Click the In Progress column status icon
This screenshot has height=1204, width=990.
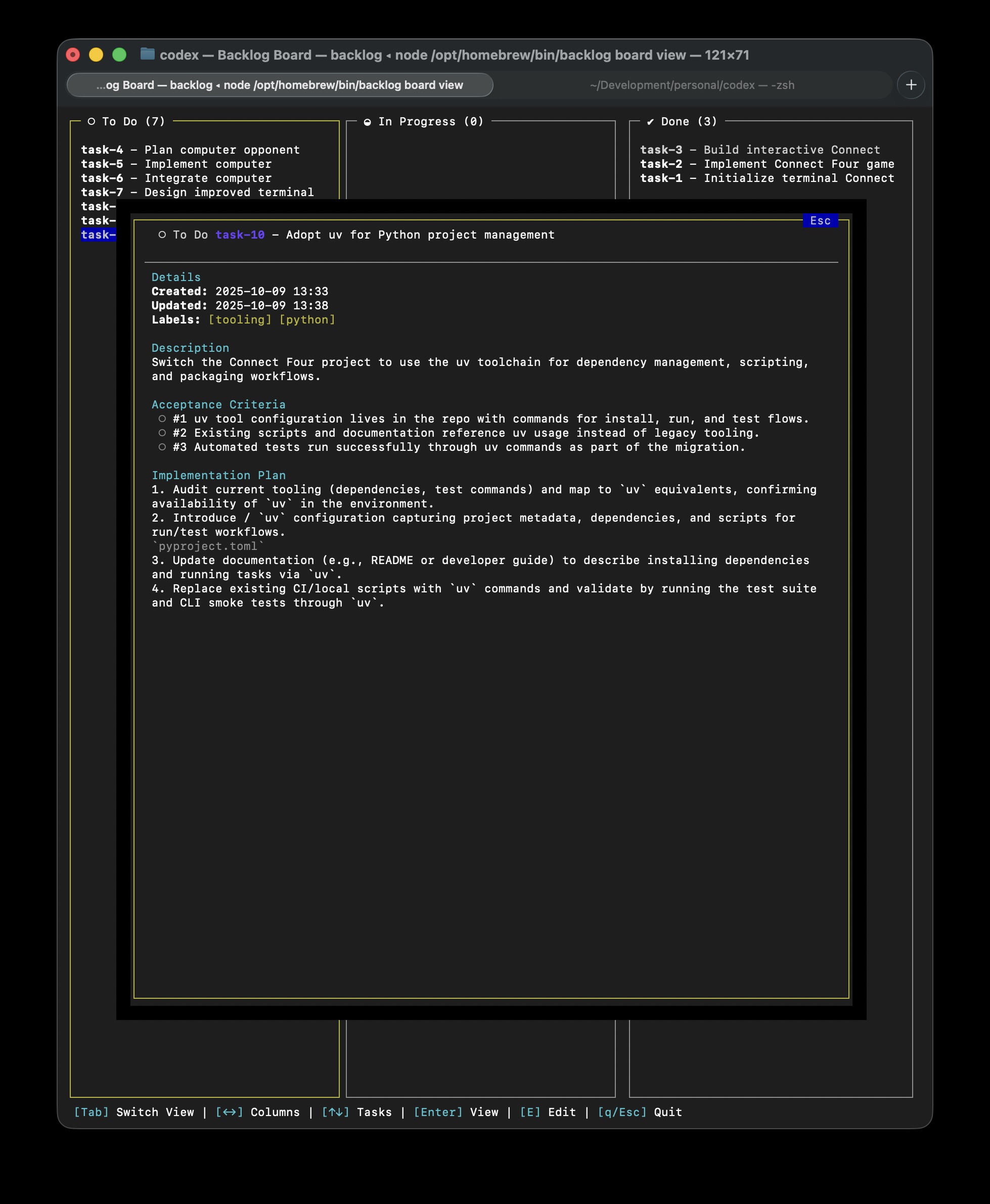367,122
